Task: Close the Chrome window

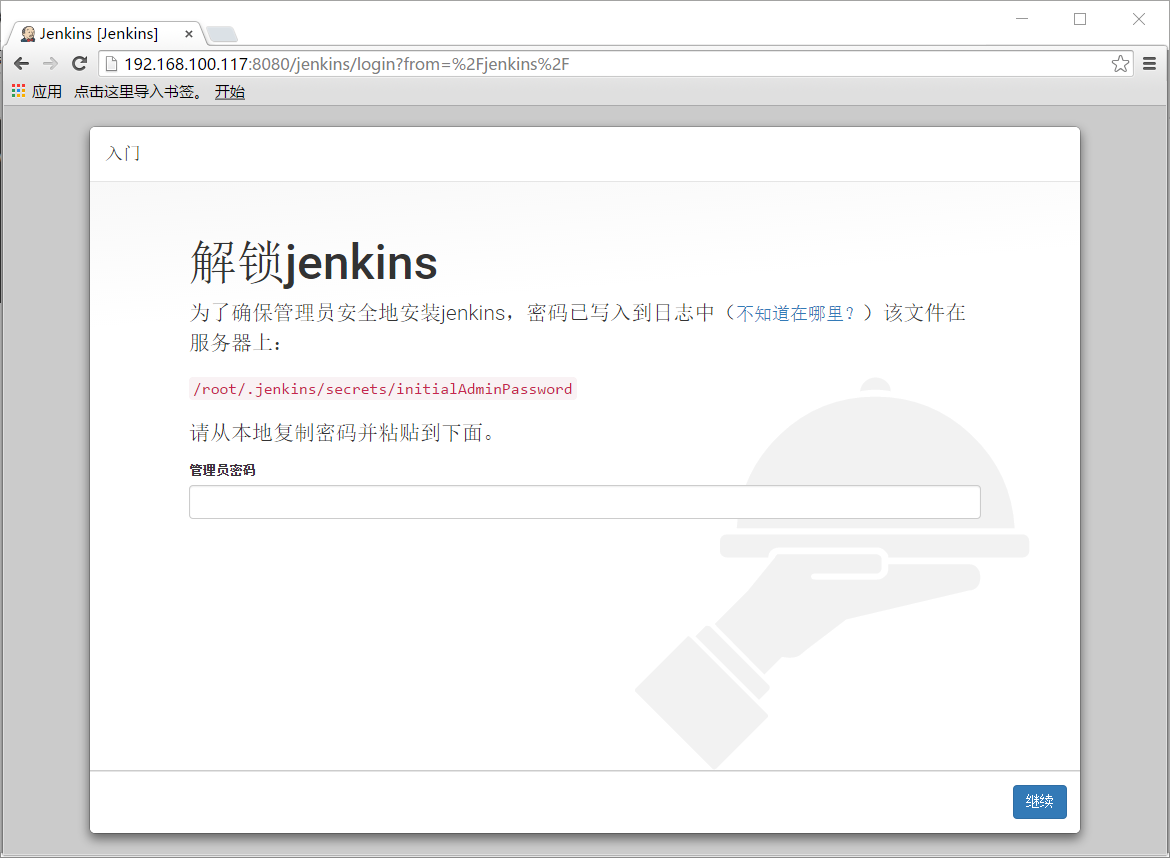Action: 1139,19
